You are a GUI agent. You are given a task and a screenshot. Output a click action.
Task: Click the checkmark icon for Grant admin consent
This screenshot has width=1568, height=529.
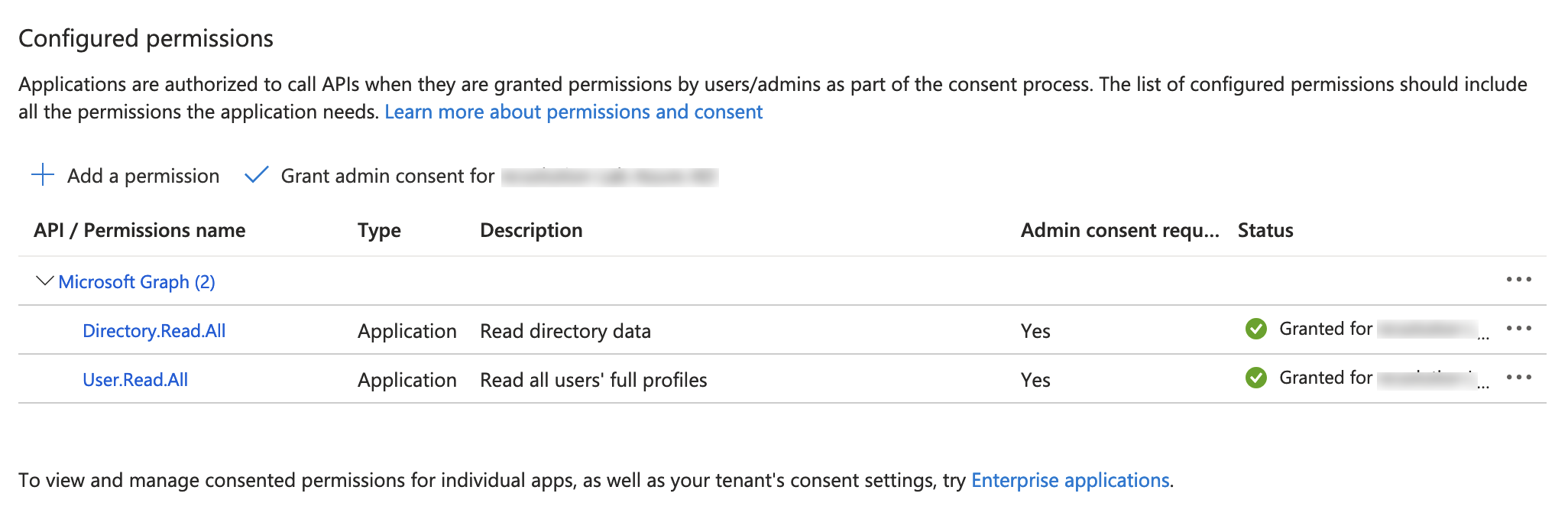[256, 175]
